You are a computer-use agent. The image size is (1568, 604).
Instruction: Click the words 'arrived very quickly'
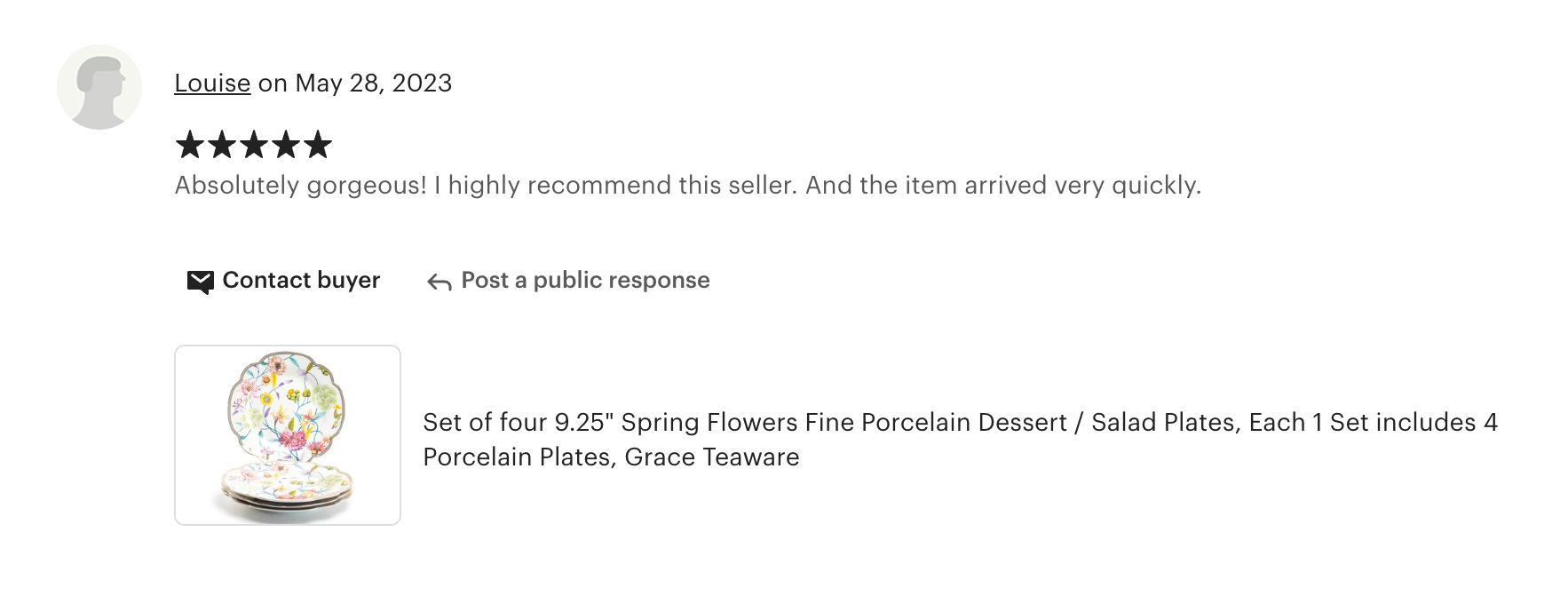click(x=1082, y=185)
